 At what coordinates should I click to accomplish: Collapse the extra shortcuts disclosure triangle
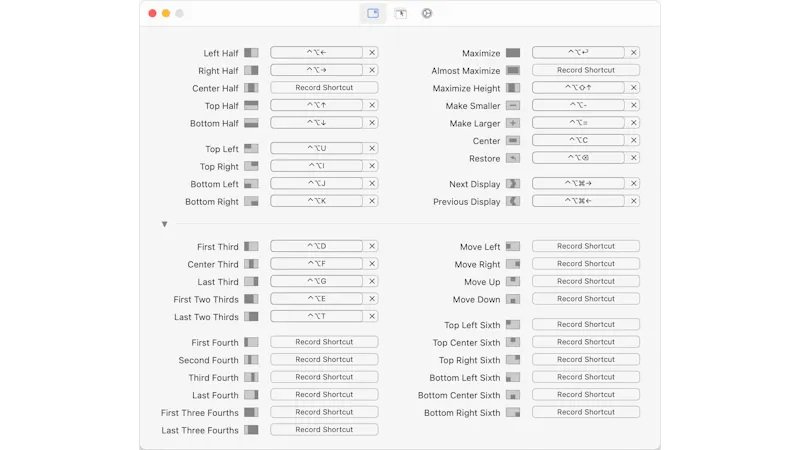coord(165,224)
